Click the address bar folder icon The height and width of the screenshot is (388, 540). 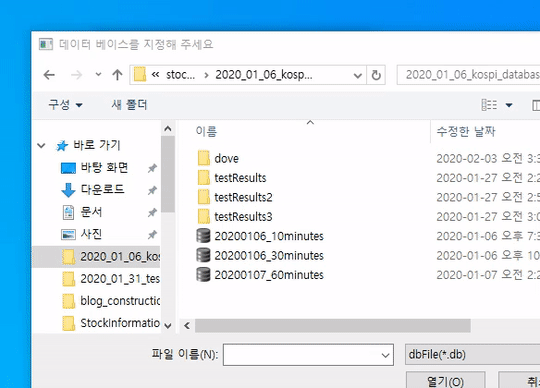click(x=140, y=74)
